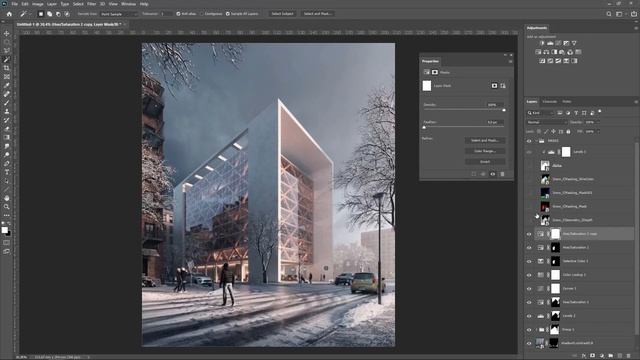This screenshot has height=360, width=640.
Task: Hide the Levels 2 layer
Action: [529, 316]
